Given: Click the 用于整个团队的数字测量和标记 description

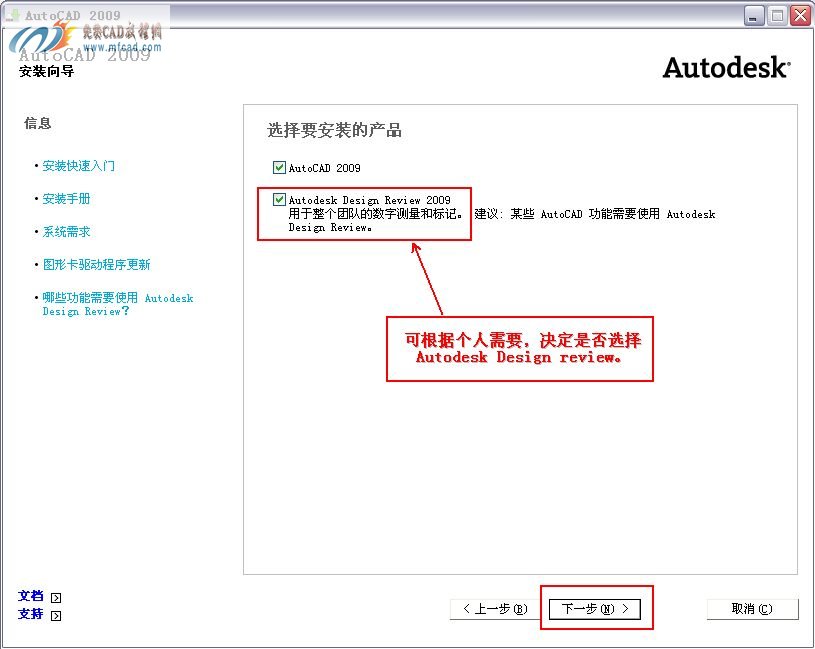Looking at the screenshot, I should [376, 214].
